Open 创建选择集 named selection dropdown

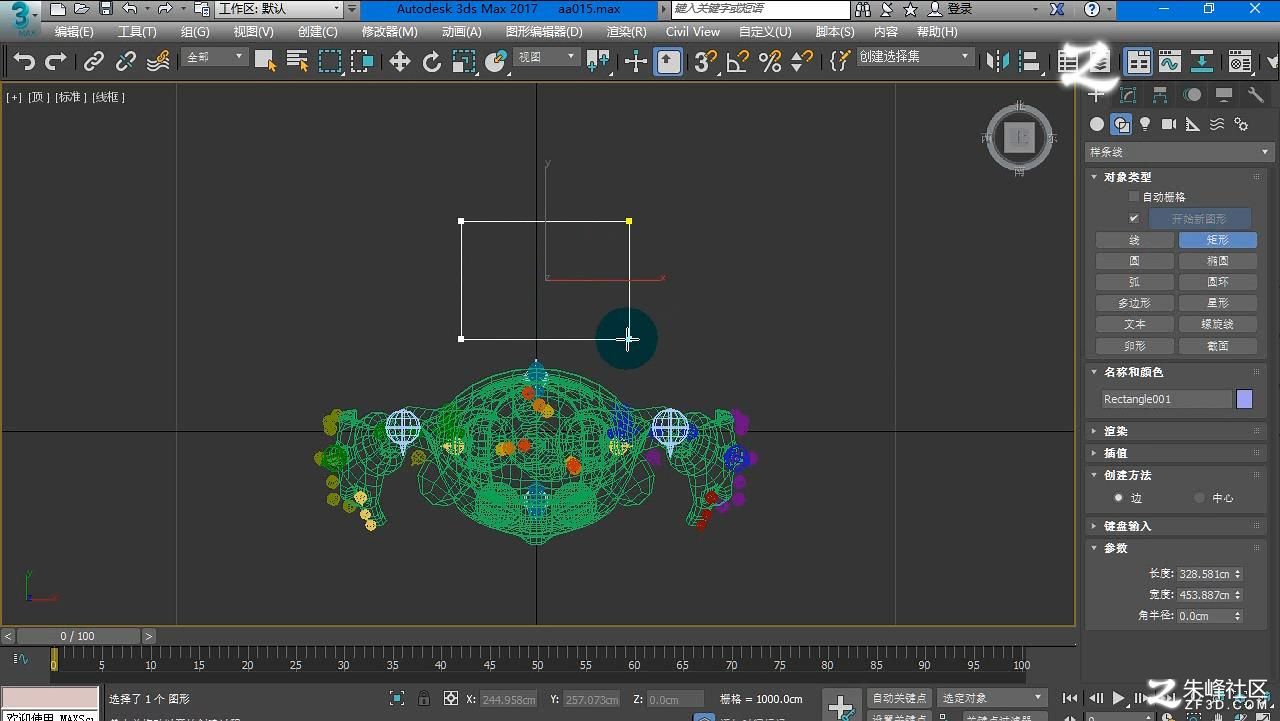click(x=914, y=57)
